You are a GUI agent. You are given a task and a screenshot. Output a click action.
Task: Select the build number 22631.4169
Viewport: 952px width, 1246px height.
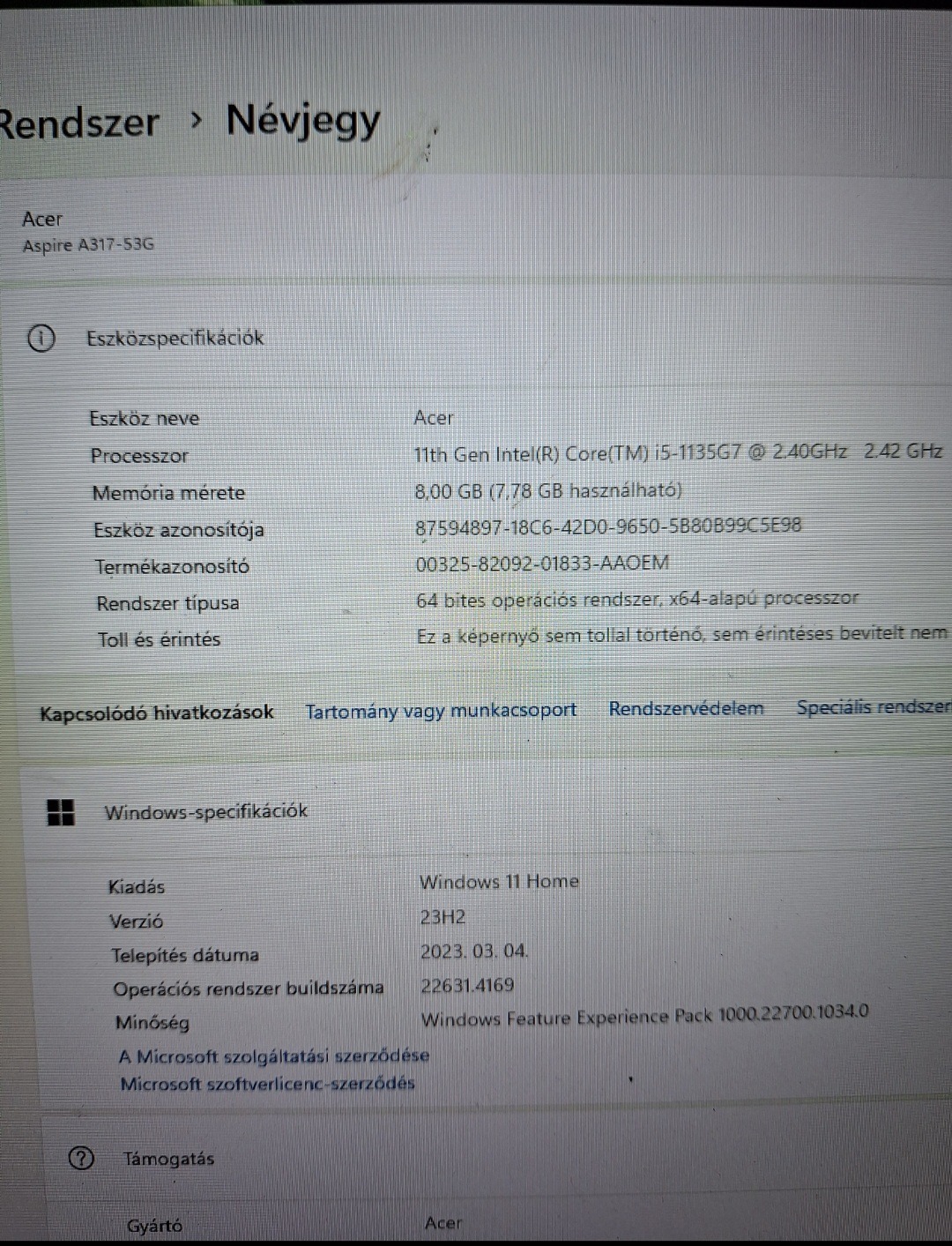pos(467,985)
